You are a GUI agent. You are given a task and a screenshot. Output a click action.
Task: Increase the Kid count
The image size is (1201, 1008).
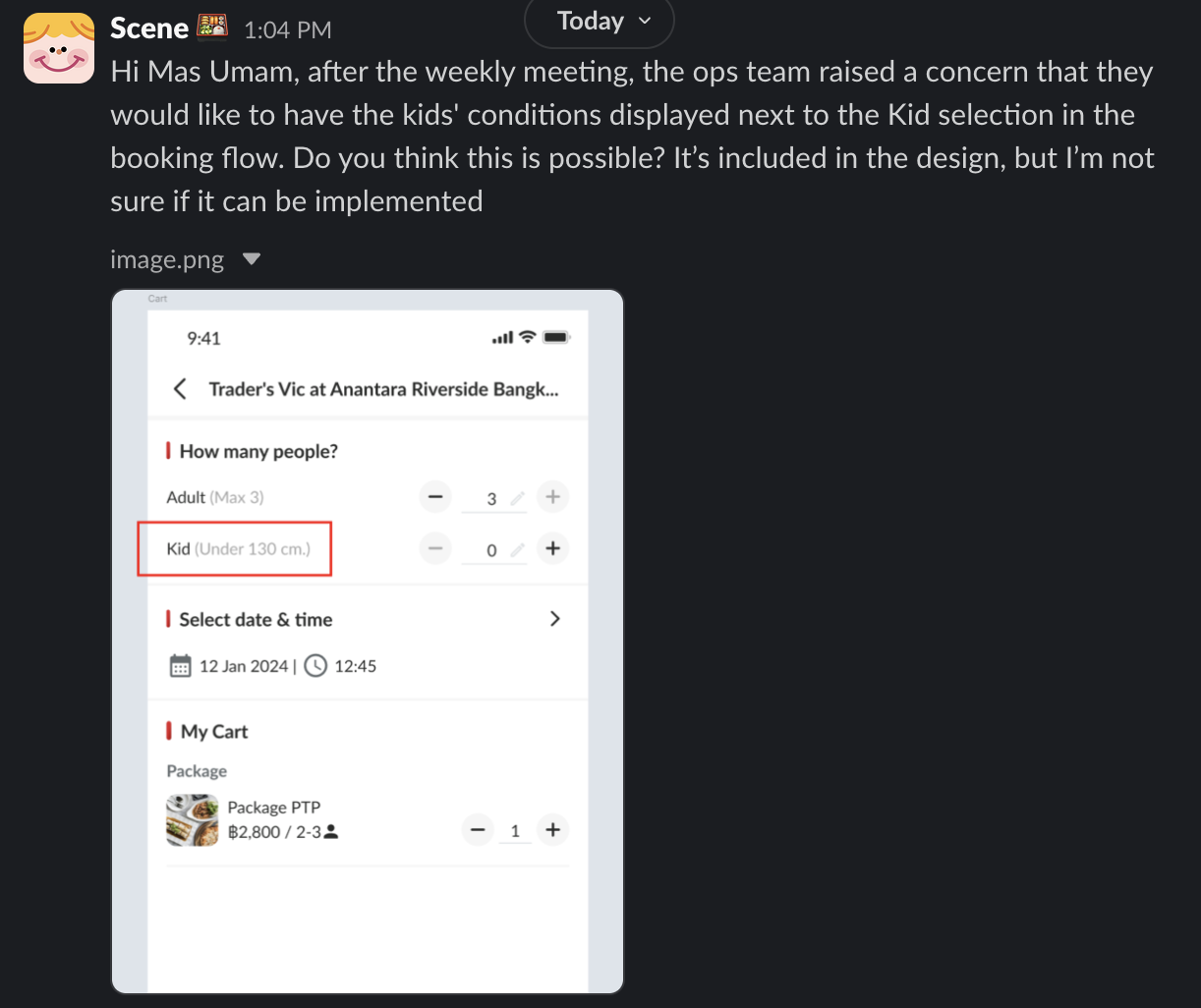[x=553, y=548]
